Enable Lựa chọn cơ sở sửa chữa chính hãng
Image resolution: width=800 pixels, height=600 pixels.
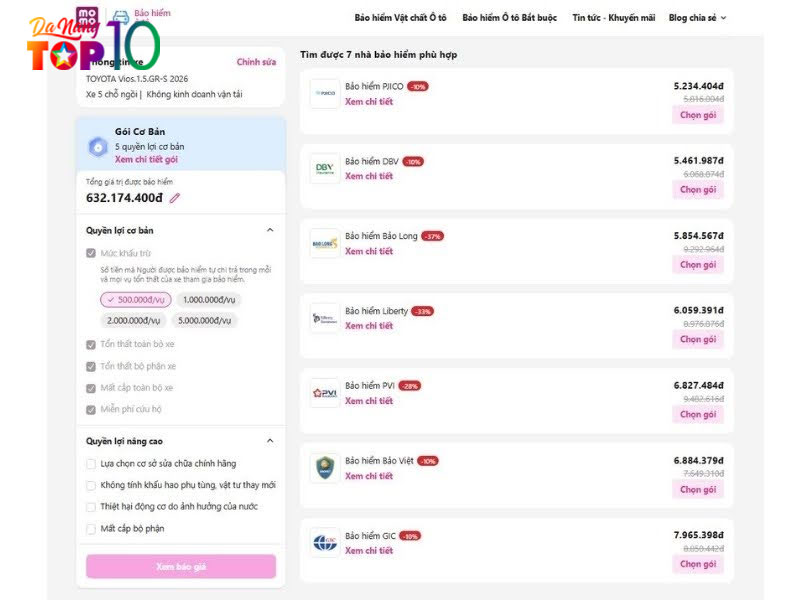tap(91, 464)
